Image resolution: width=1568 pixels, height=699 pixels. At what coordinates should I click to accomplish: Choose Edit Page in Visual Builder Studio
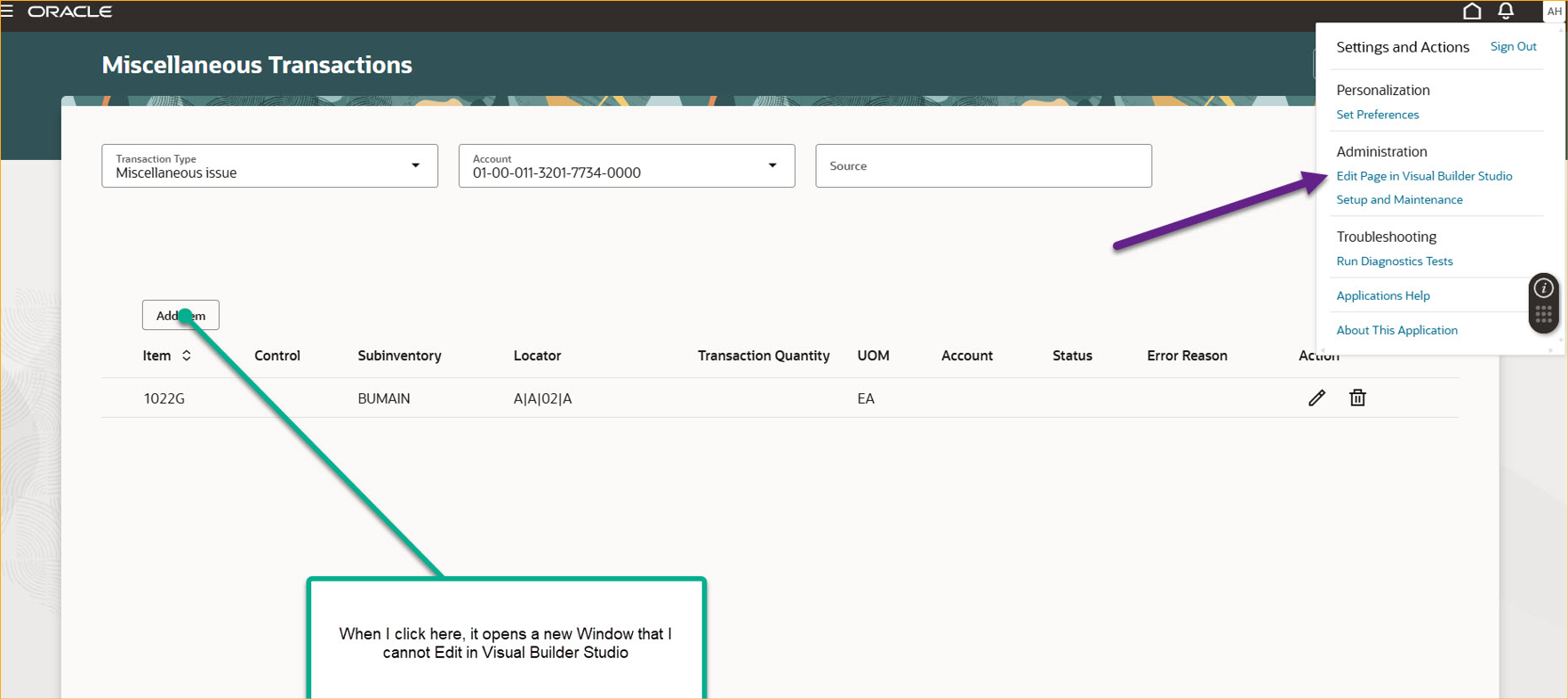(x=1424, y=176)
